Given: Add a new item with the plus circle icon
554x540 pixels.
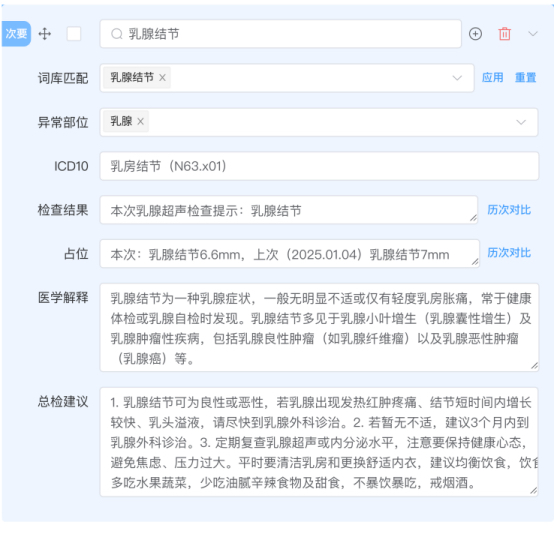Looking at the screenshot, I should click(x=475, y=34).
